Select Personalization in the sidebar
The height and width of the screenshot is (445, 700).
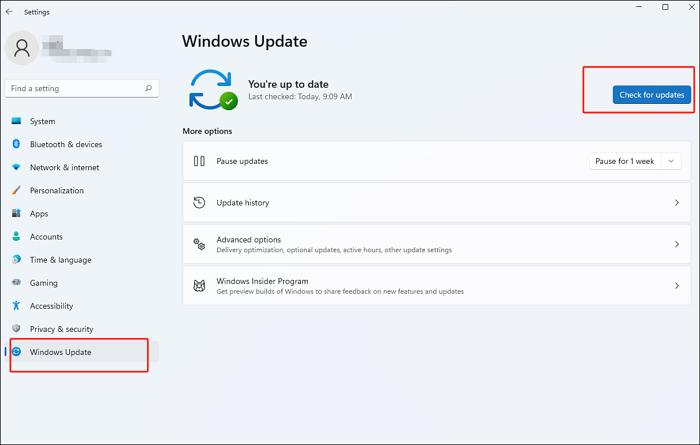[82, 190]
